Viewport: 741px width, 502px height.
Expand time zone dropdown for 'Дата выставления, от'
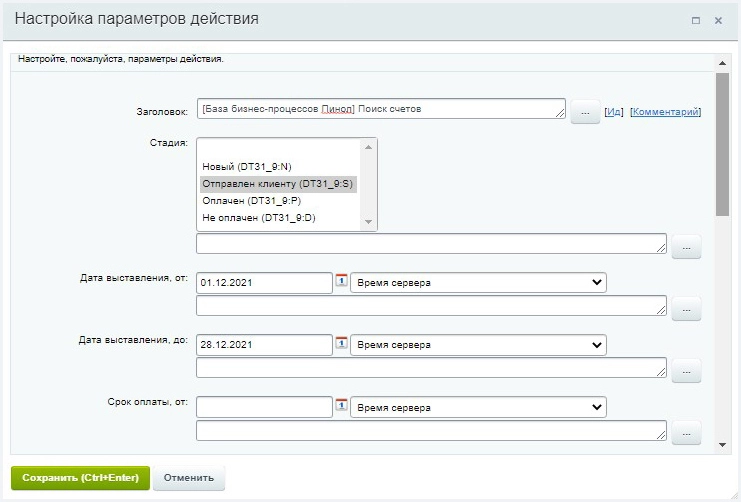(478, 283)
